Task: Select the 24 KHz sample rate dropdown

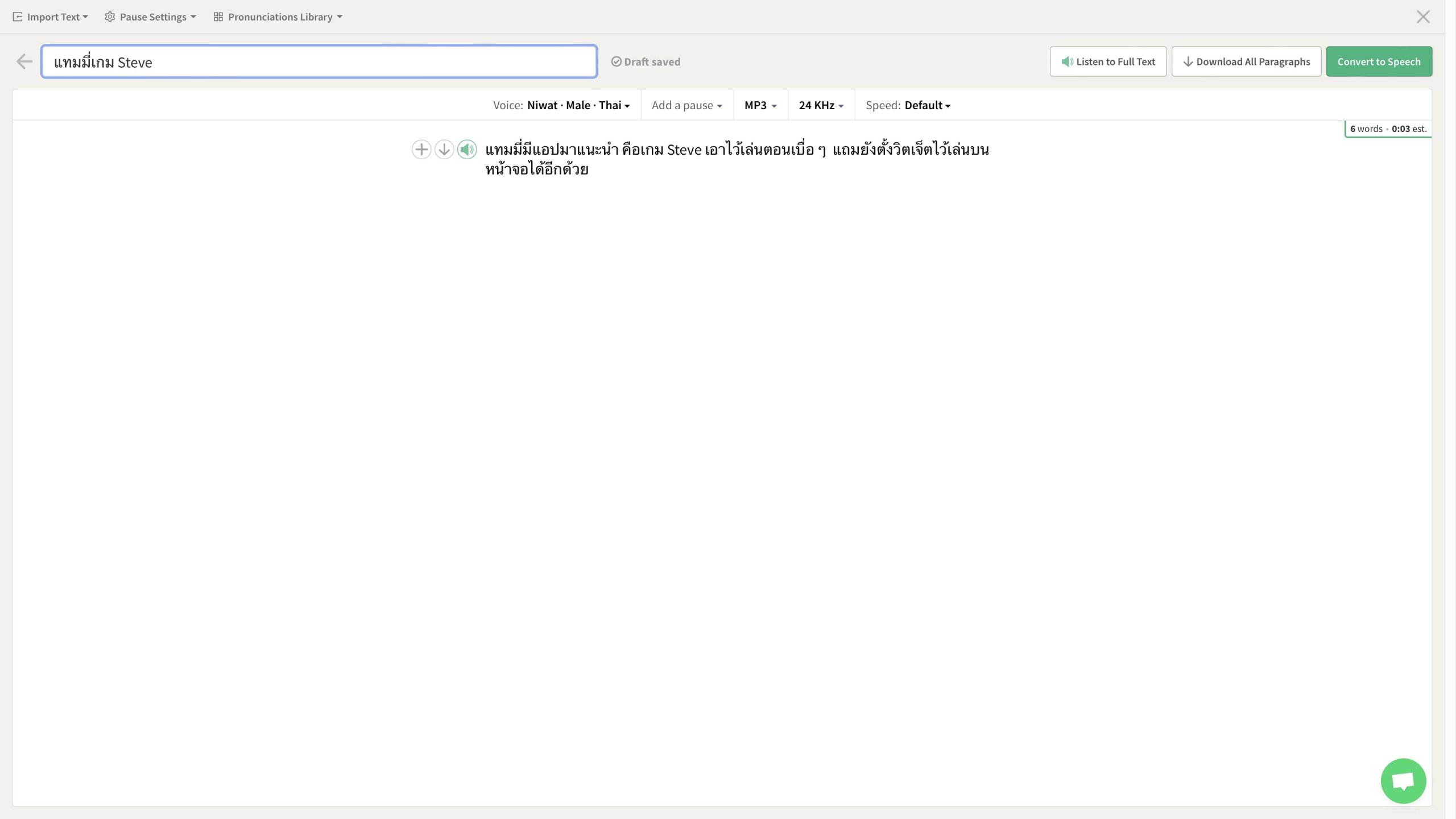Action: click(821, 105)
